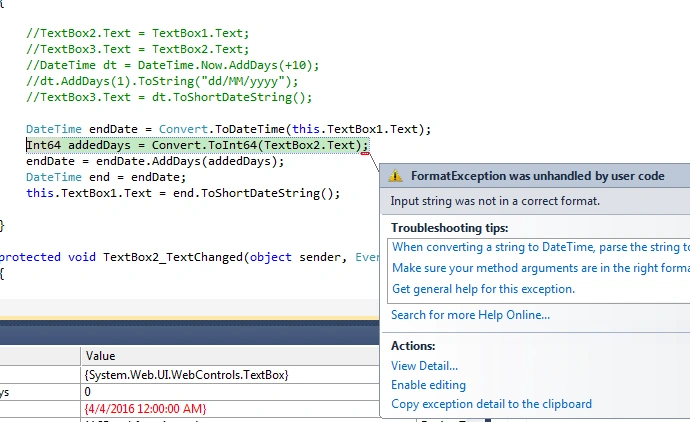Screen dimensions: 690x422
Task: Click the Enable editing action
Action: tap(428, 385)
